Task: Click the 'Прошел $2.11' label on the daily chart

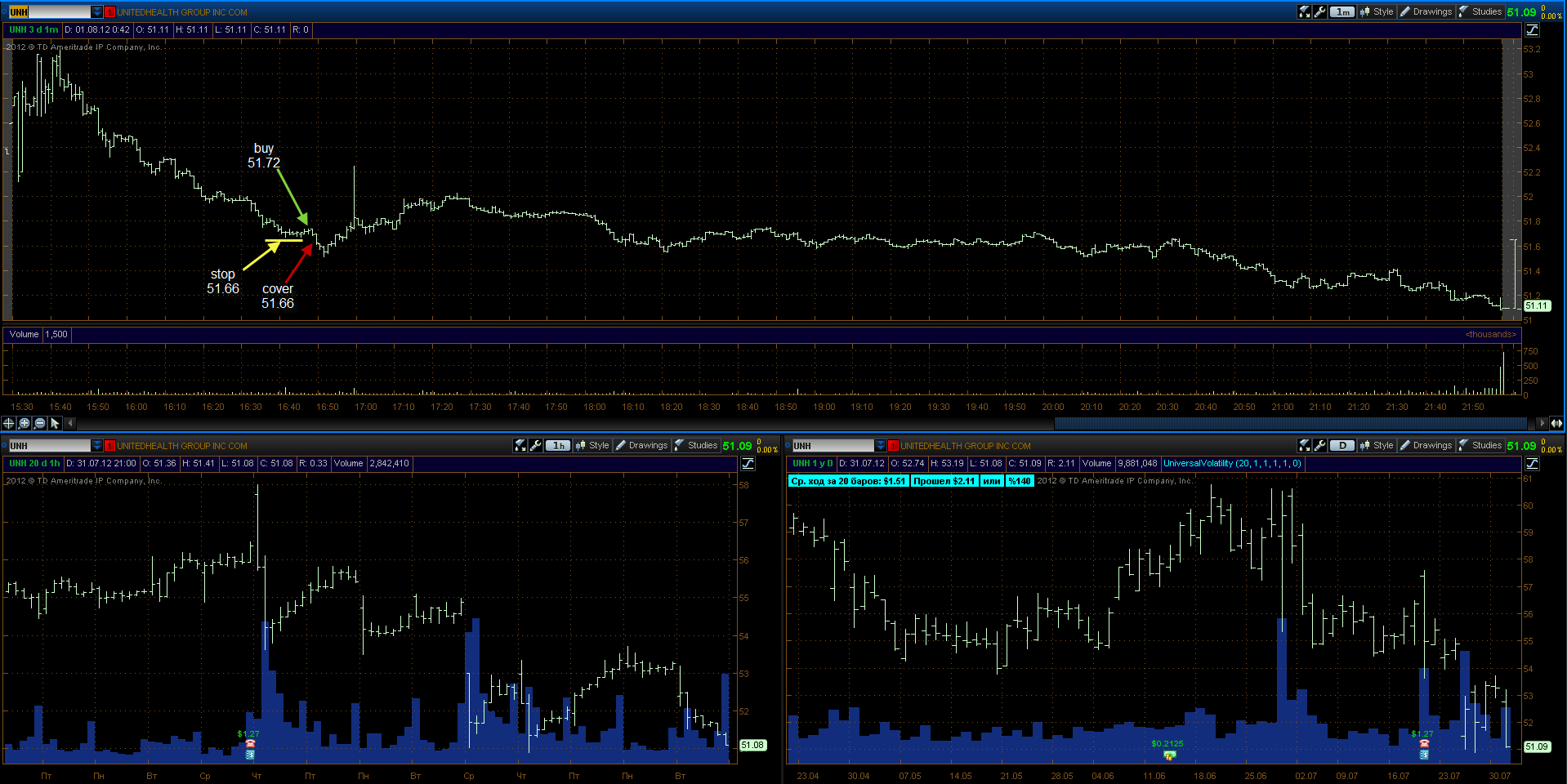Action: [944, 481]
